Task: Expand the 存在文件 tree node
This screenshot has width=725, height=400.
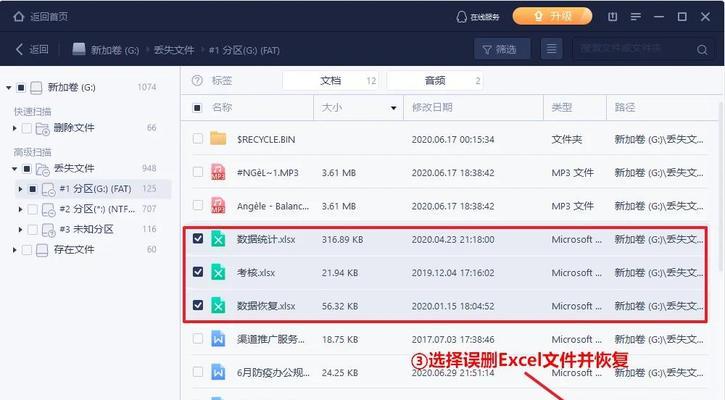Action: point(14,250)
